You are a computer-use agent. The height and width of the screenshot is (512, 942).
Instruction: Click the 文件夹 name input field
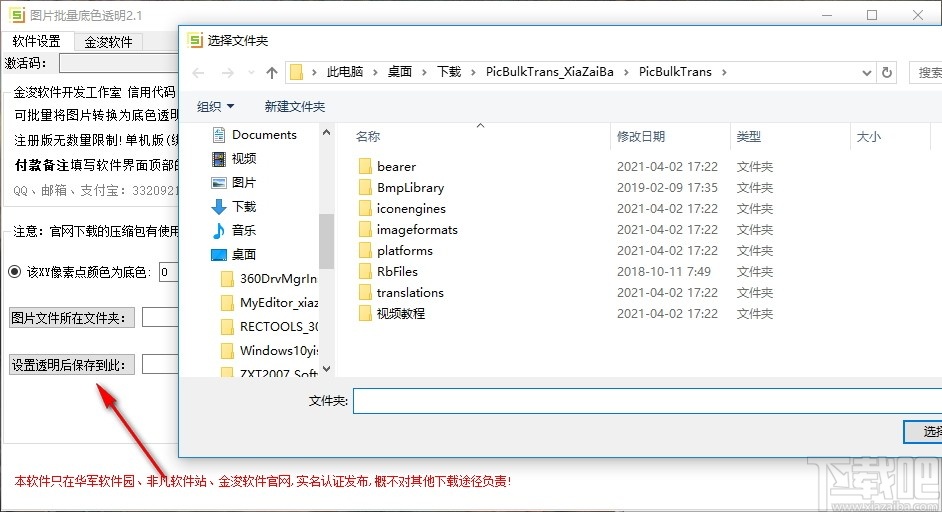tap(647, 401)
